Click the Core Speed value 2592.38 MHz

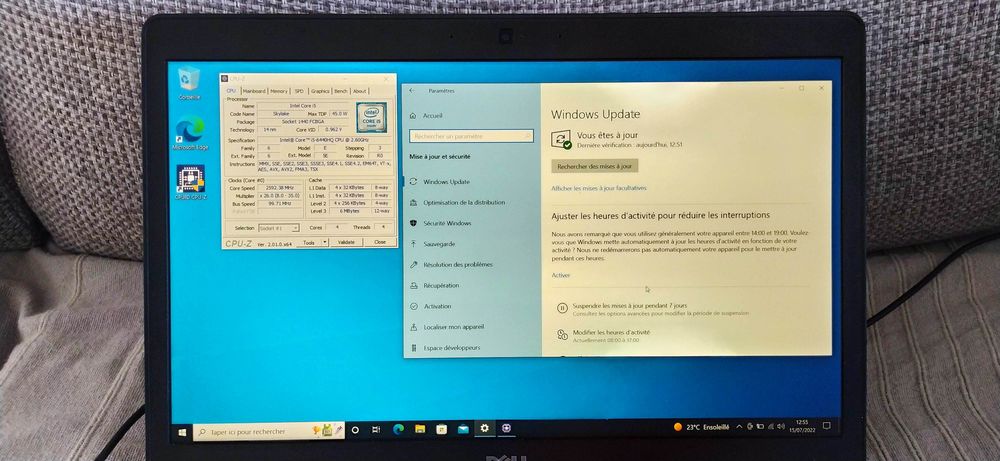[x=279, y=188]
